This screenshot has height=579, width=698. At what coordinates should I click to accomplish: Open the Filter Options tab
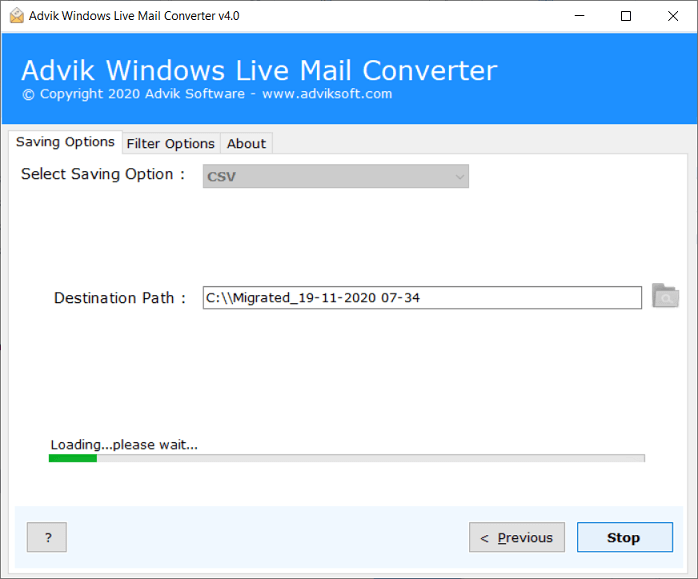[171, 144]
